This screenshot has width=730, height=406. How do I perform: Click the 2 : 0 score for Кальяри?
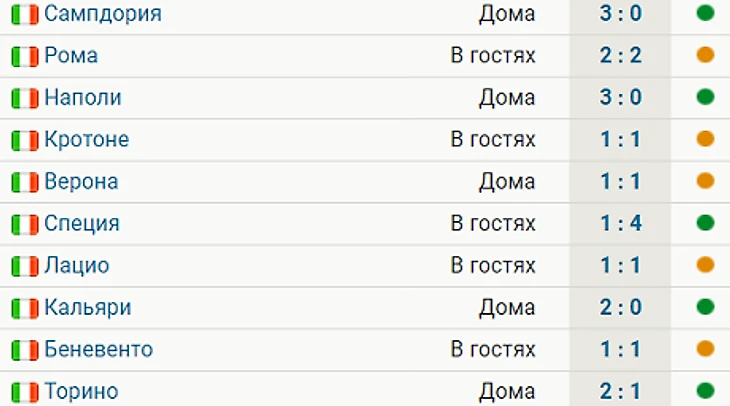tap(621, 307)
